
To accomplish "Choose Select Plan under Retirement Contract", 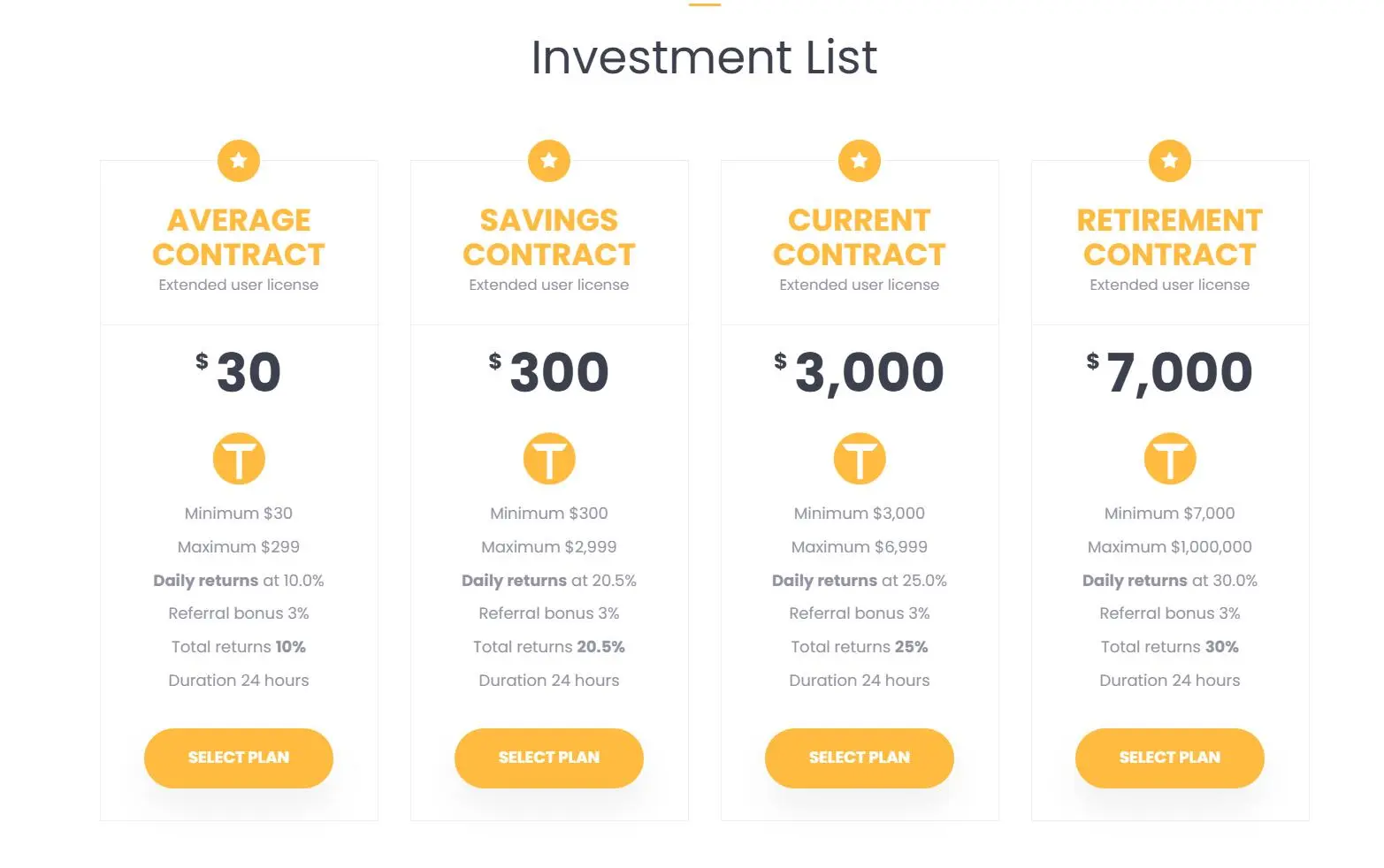I will [x=1170, y=758].
